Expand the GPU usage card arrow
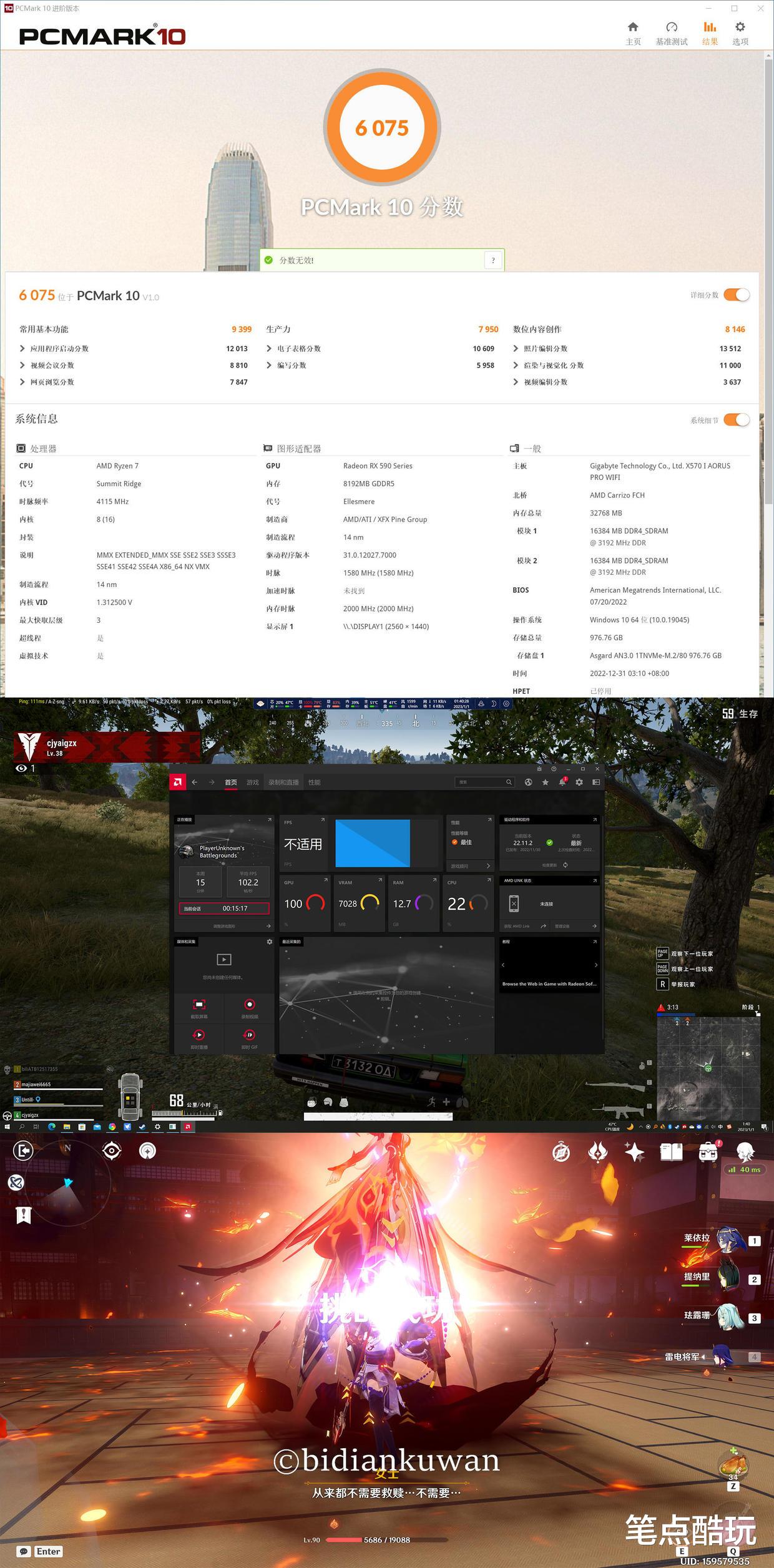Image resolution: width=774 pixels, height=1568 pixels. point(326,880)
